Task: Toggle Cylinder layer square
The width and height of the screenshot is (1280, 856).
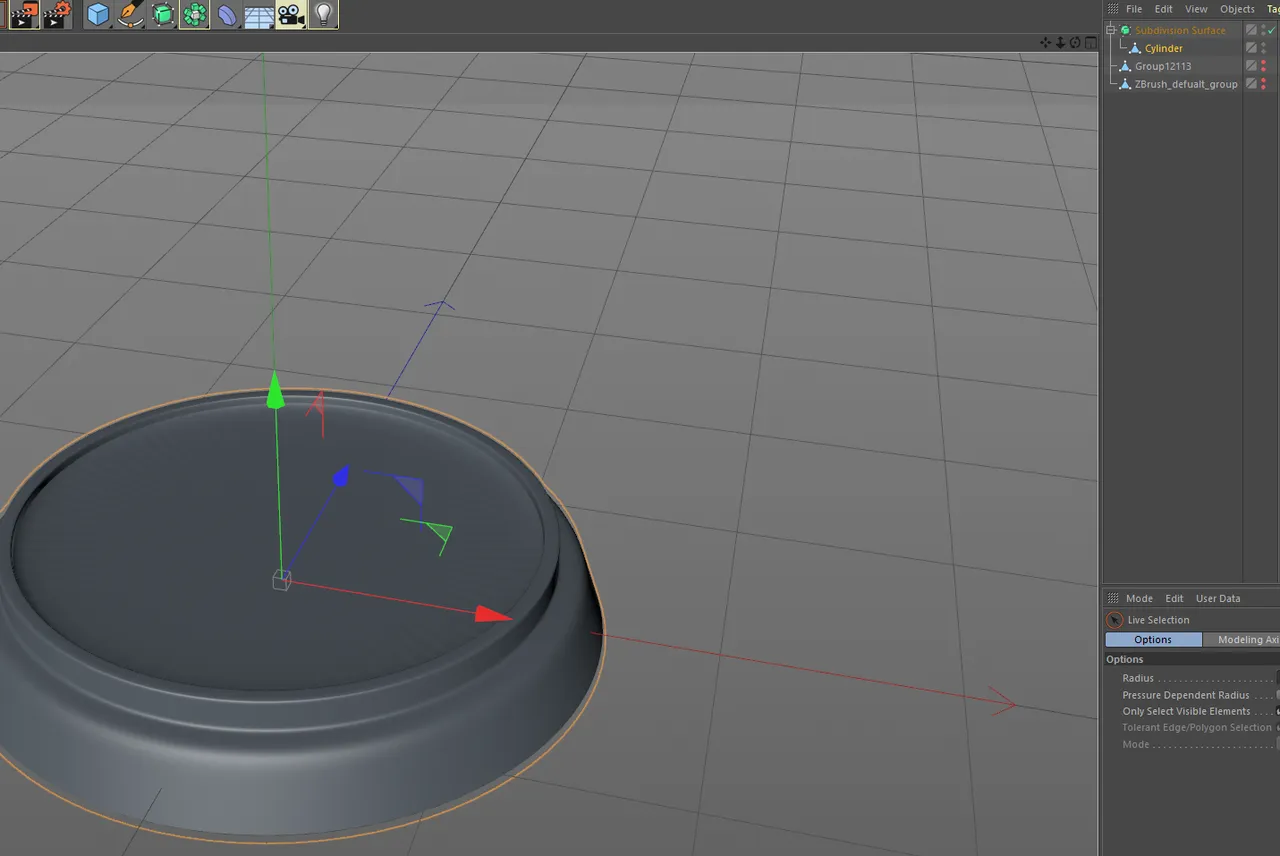Action: (1251, 48)
